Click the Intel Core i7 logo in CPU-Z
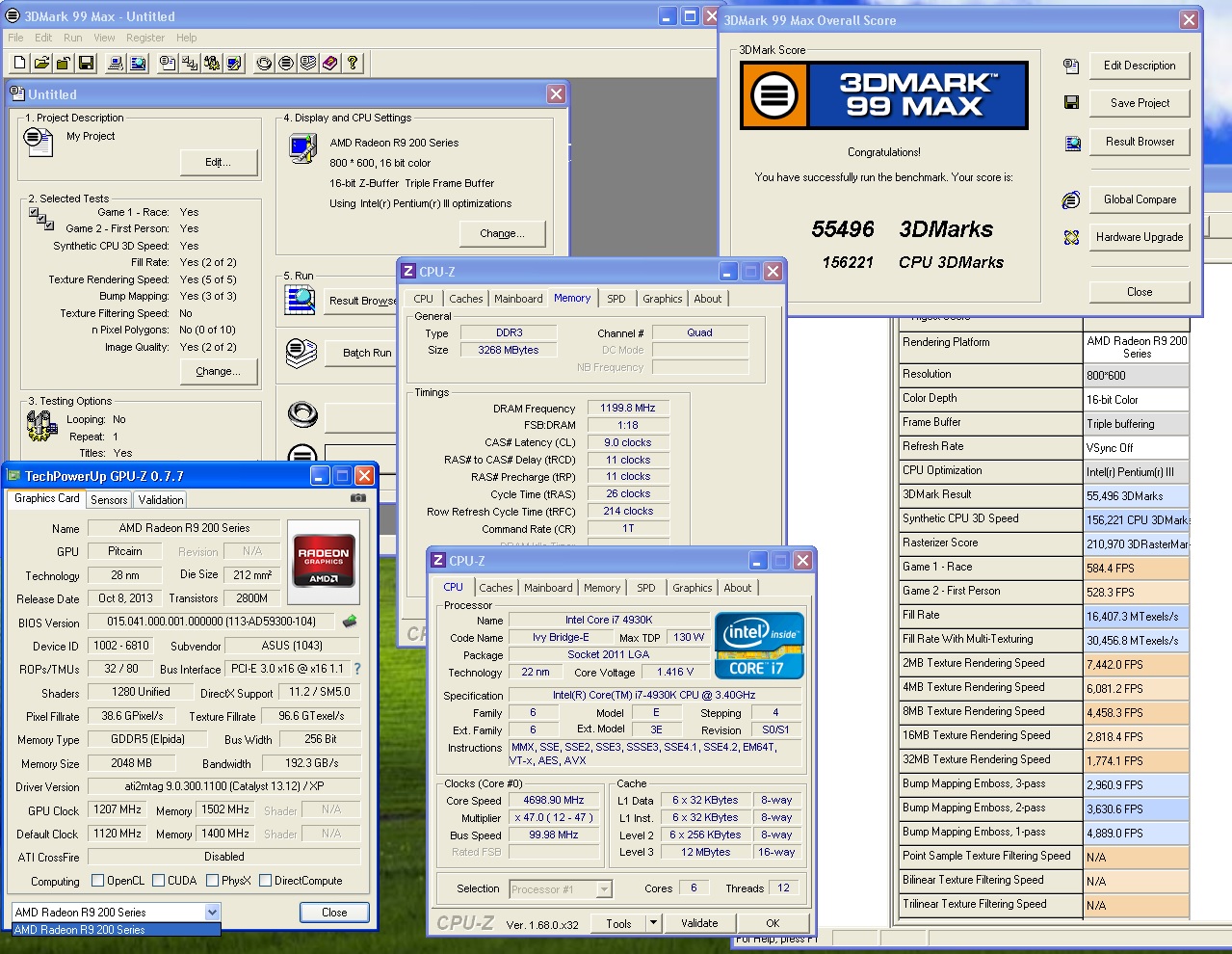Viewport: 1232px width, 954px height. pos(759,646)
